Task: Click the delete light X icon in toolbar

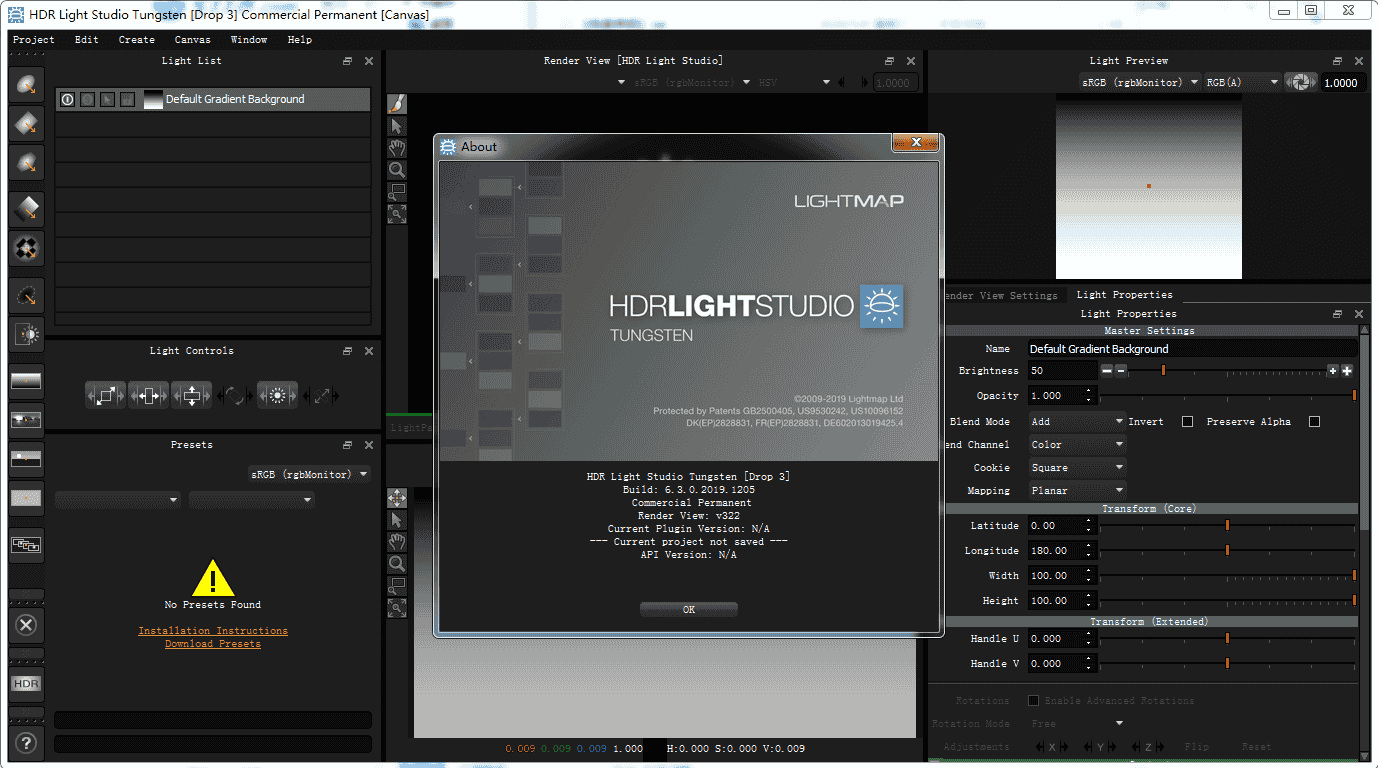Action: [25, 625]
